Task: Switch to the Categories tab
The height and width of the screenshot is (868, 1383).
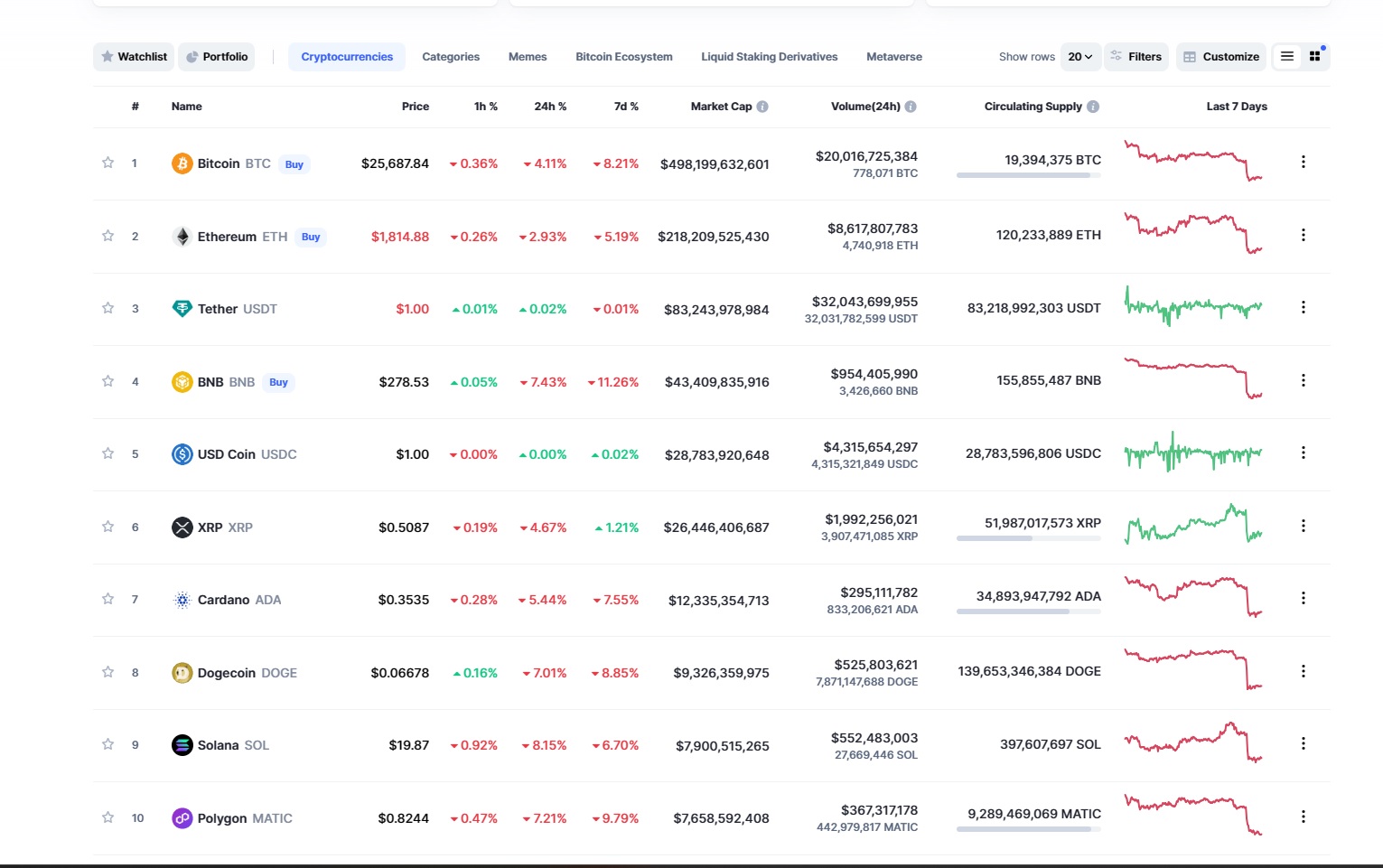Action: pyautogui.click(x=451, y=56)
